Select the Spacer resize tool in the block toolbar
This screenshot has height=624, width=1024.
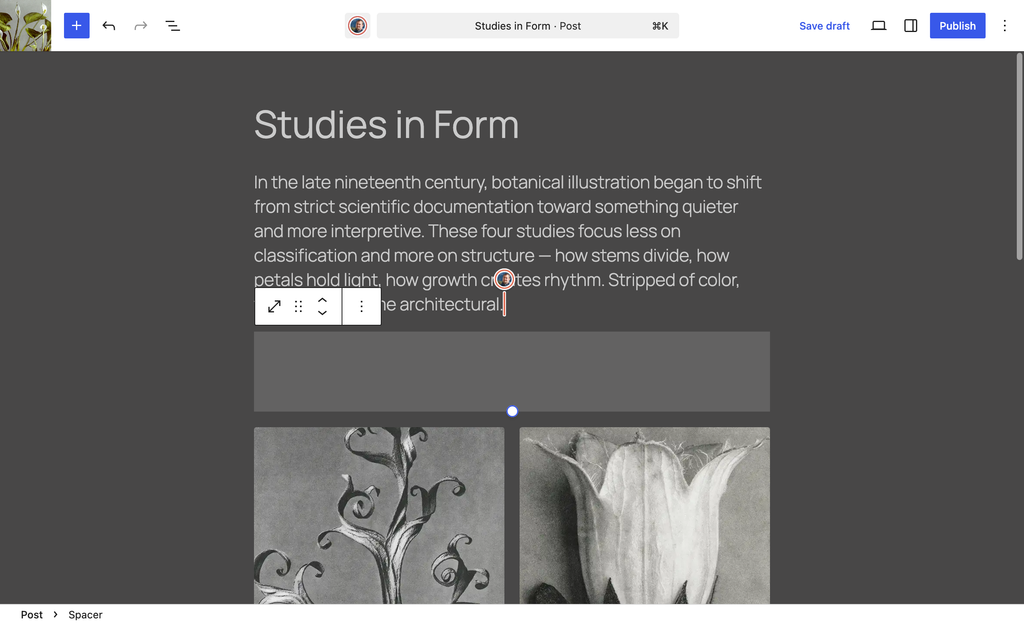274,306
